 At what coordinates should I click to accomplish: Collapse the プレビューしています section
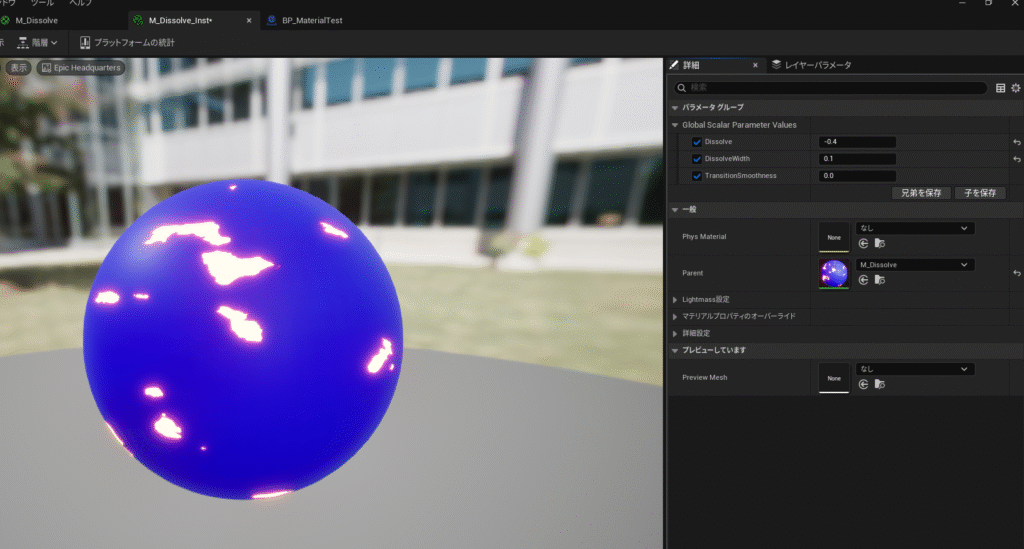point(675,351)
